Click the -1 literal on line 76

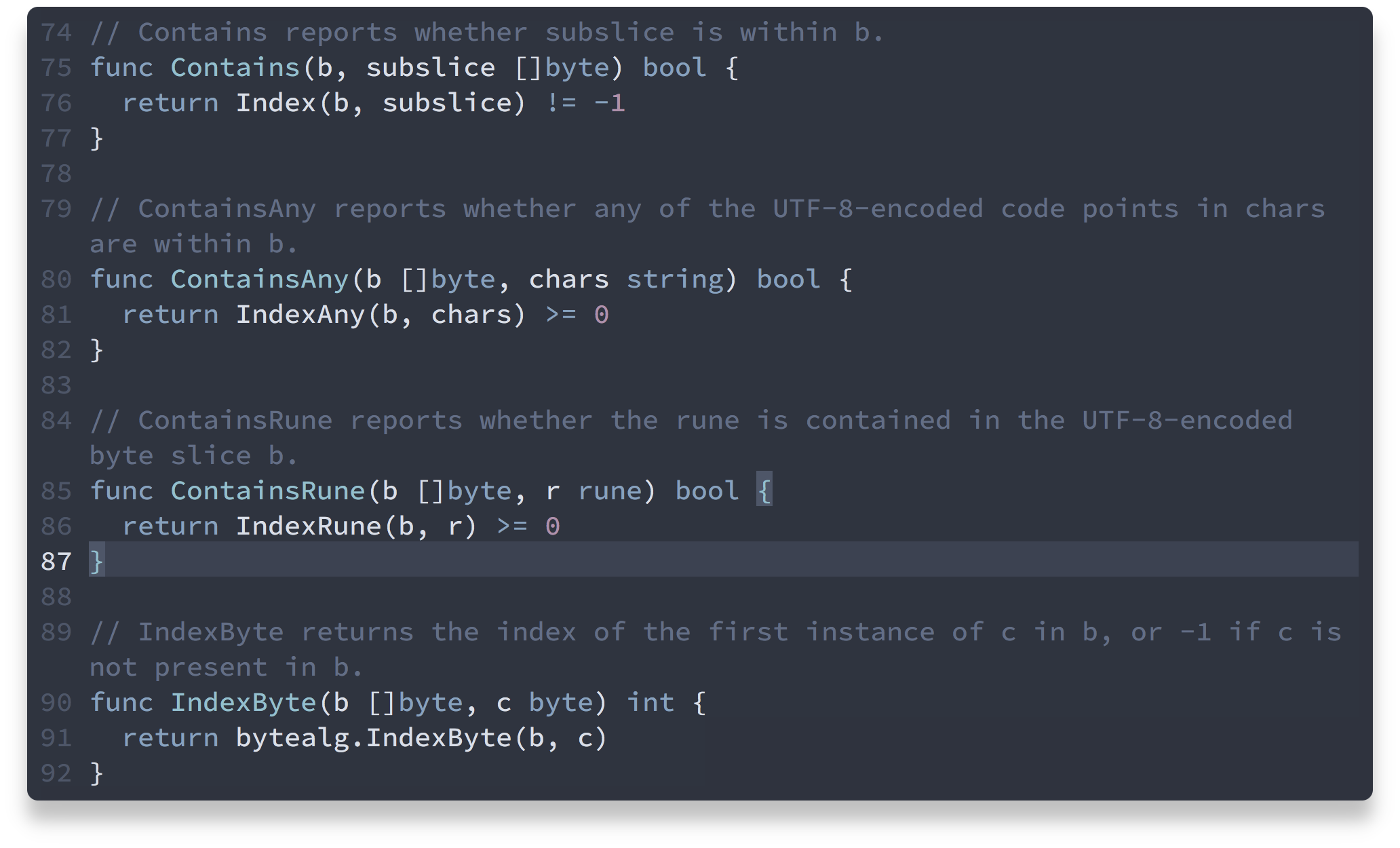[609, 102]
